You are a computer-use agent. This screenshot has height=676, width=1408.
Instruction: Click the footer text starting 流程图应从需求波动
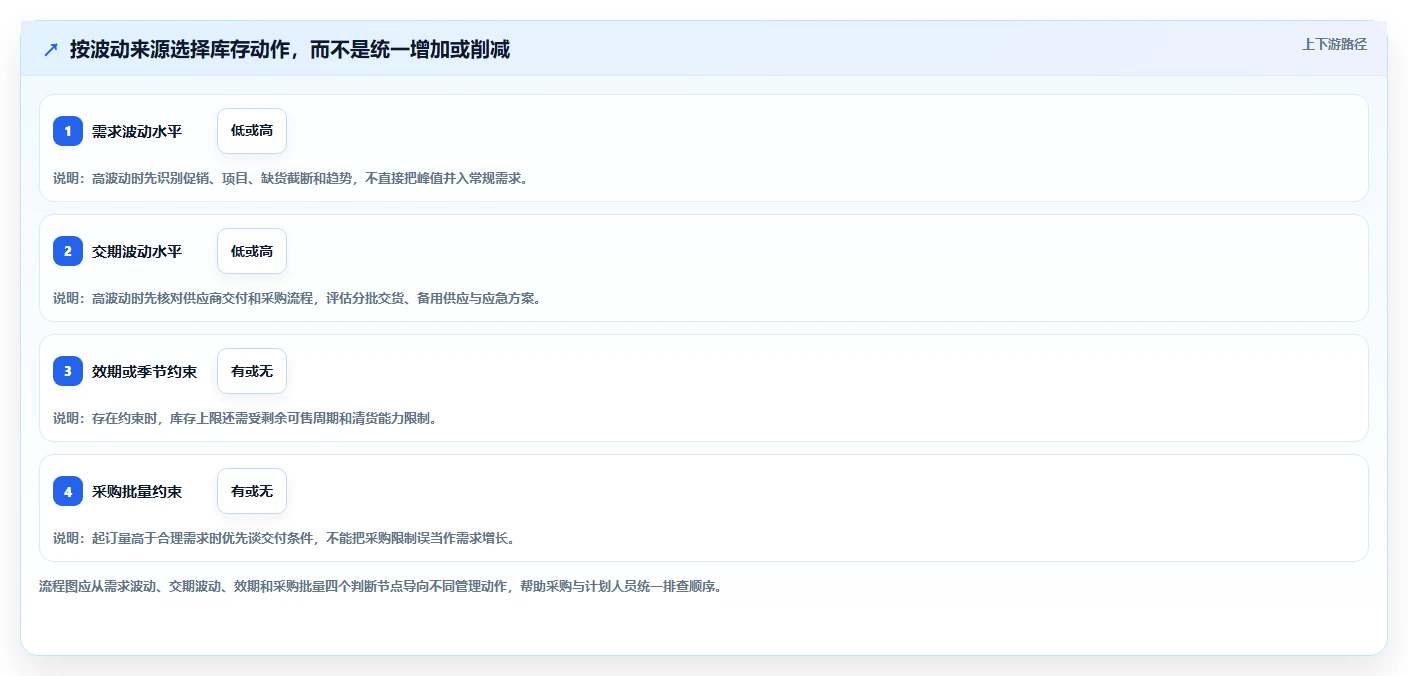tap(380, 586)
